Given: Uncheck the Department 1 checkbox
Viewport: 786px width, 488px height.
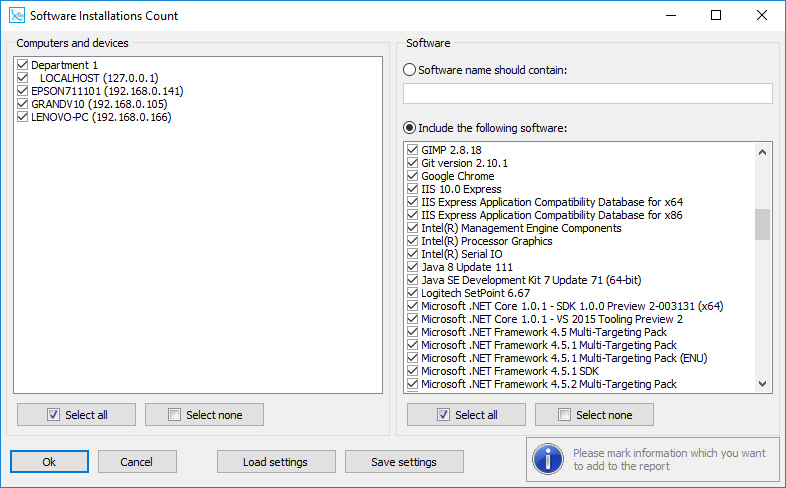Looking at the screenshot, I should coord(22,65).
